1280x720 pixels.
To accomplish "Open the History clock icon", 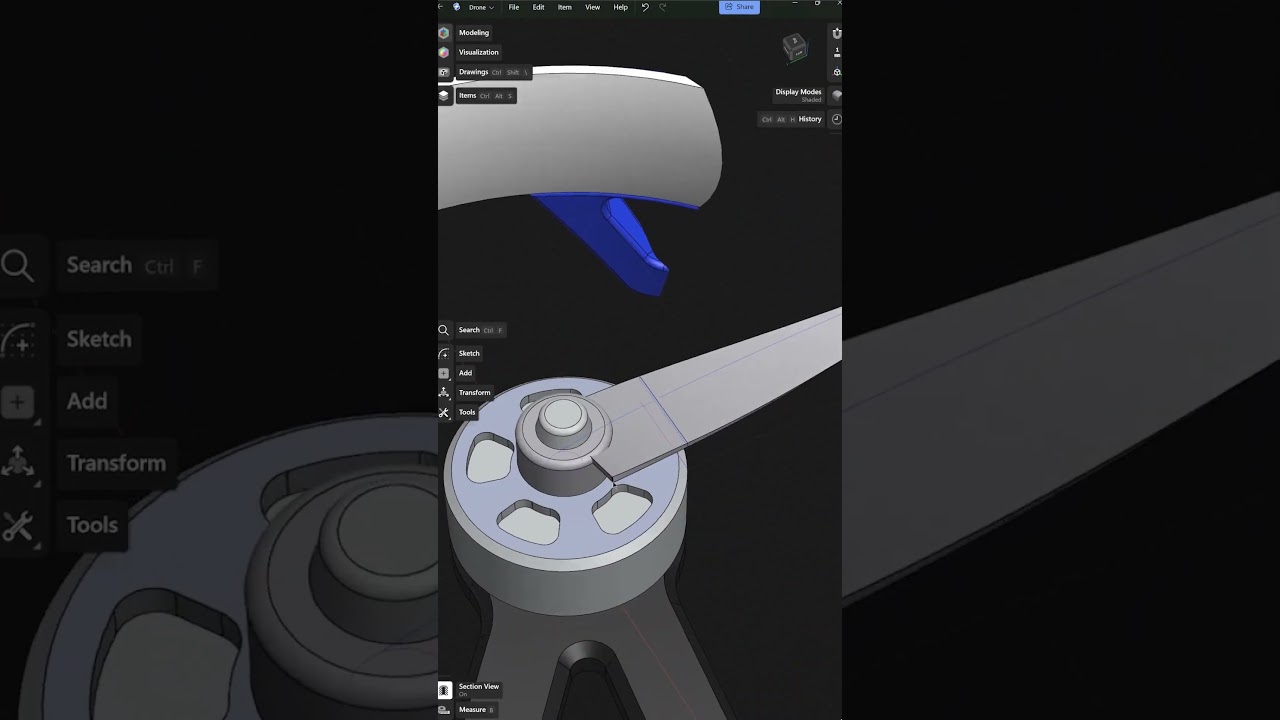I will point(836,119).
